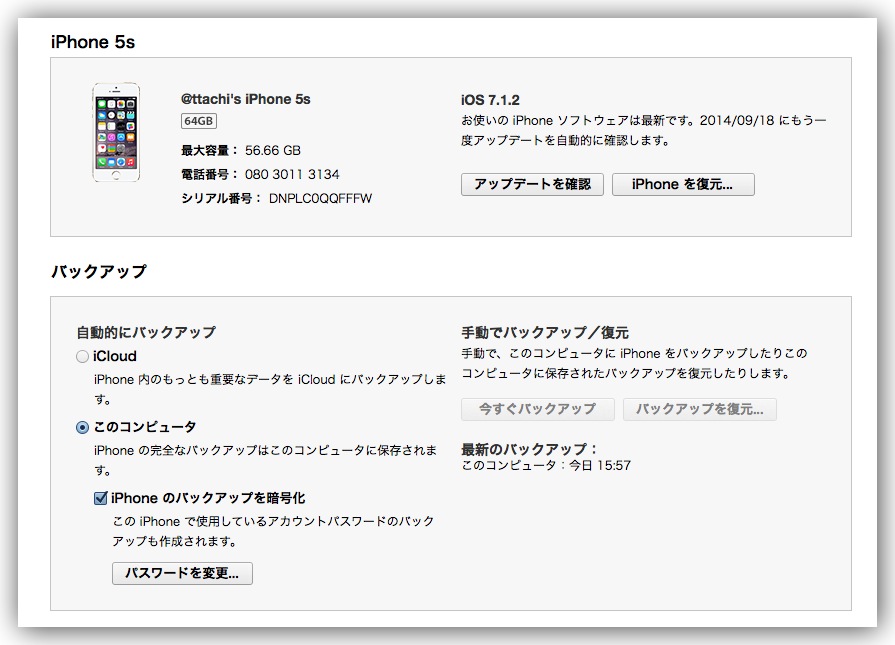Image resolution: width=895 pixels, height=645 pixels.
Task: Click the 最大容量 56.66 GB value
Action: coord(272,150)
